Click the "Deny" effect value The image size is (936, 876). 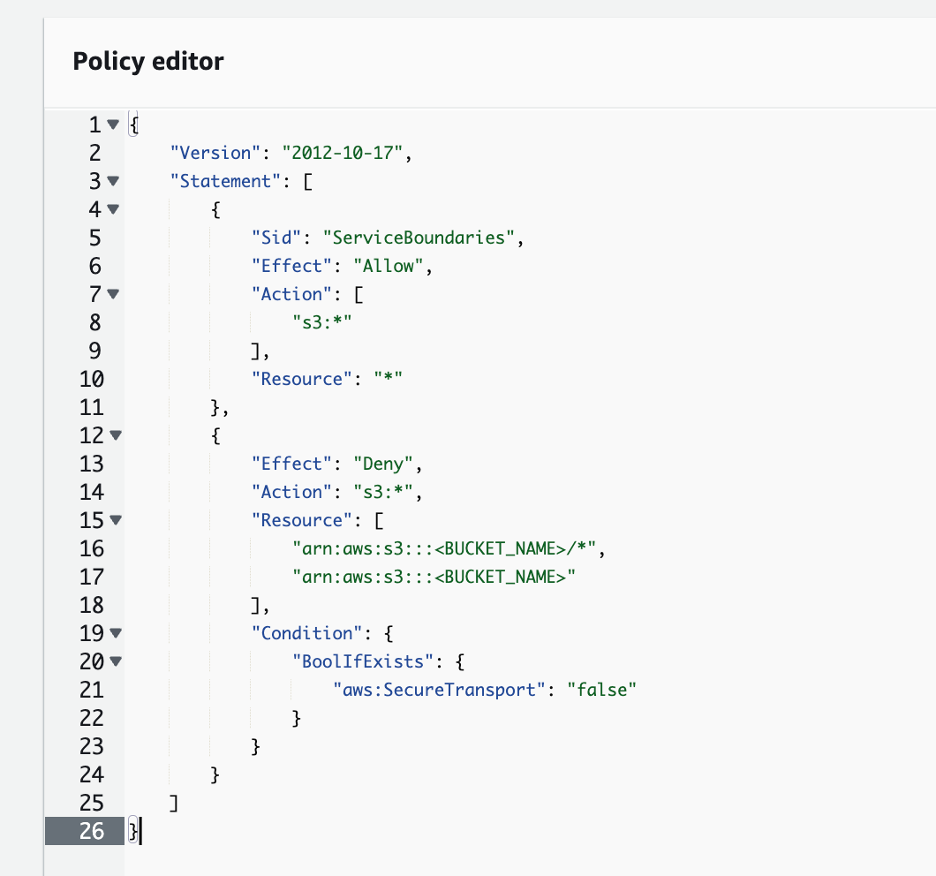point(383,464)
